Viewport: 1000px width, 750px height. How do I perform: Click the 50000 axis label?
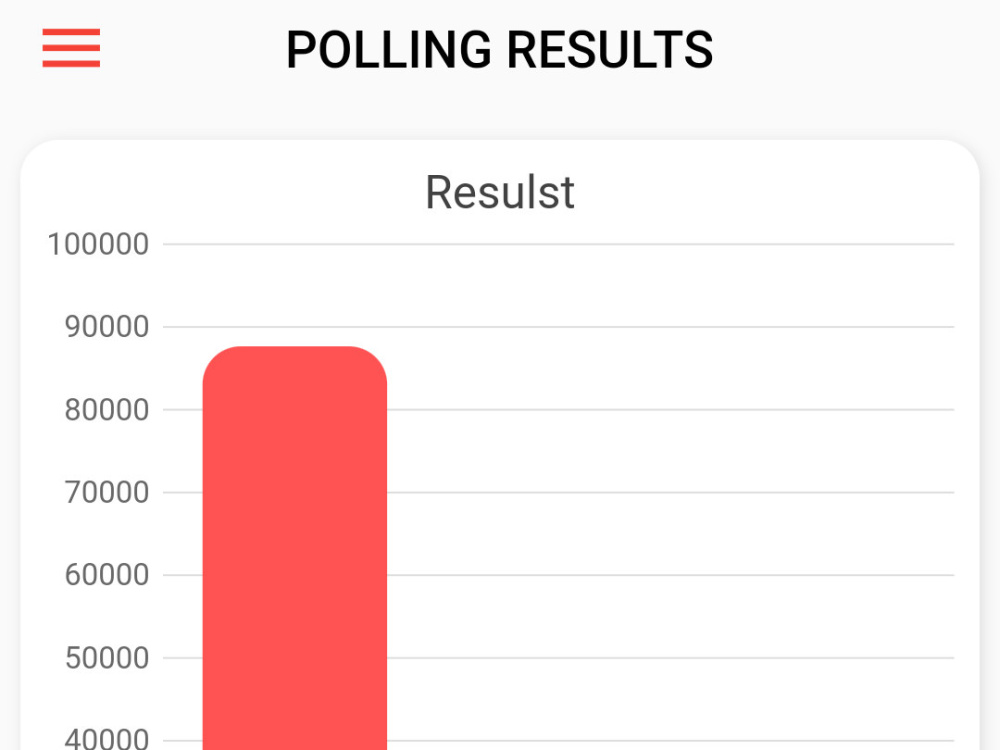coord(107,658)
